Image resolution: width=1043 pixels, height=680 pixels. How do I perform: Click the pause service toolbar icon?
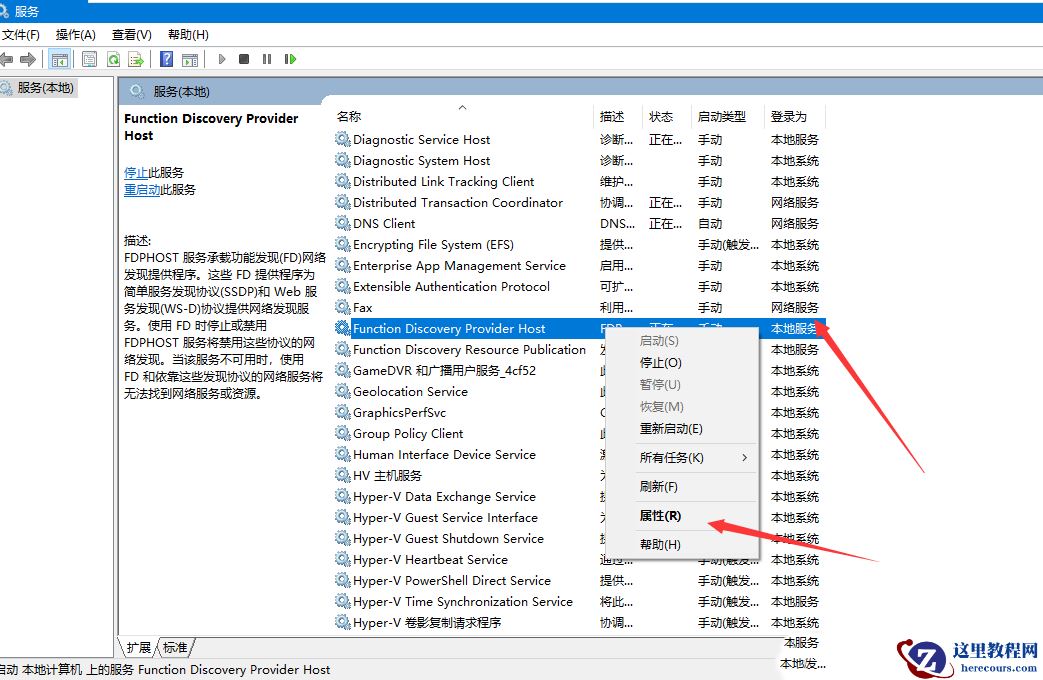click(x=268, y=59)
